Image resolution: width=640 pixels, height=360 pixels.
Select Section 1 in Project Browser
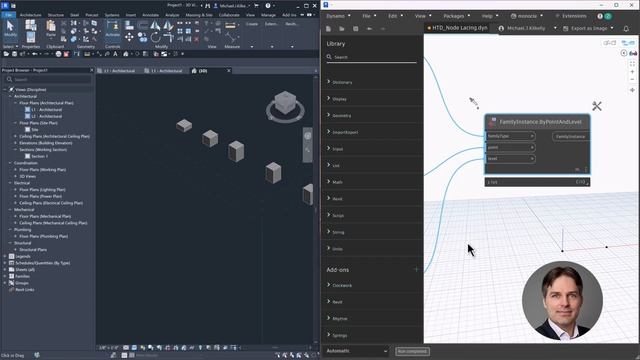tap(39, 156)
